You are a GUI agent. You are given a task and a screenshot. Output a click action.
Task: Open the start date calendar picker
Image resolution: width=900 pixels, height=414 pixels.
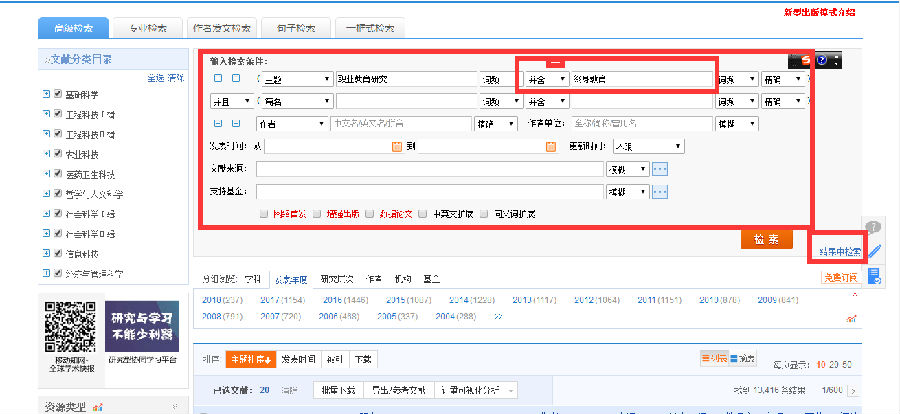[397, 147]
